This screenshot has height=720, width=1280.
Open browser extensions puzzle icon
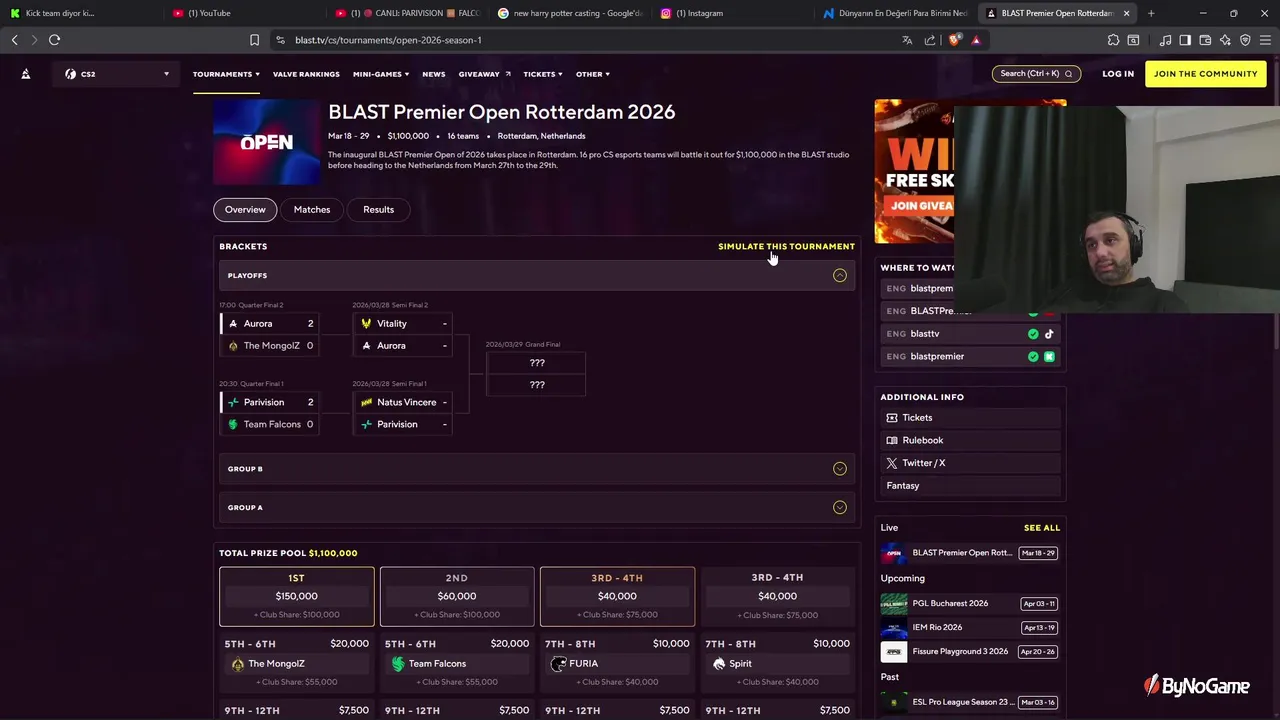pyautogui.click(x=1113, y=40)
